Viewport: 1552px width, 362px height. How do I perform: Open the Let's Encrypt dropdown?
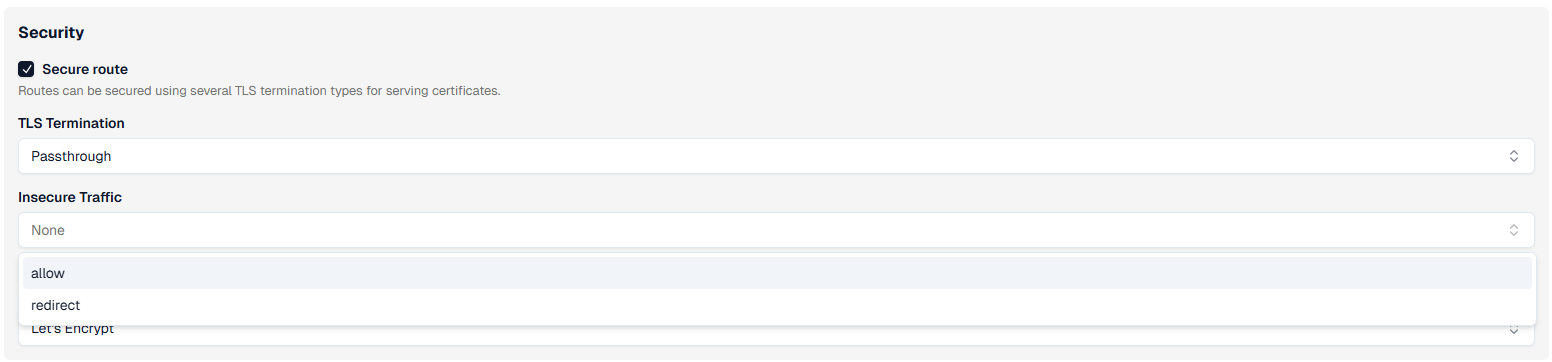[x=776, y=335]
